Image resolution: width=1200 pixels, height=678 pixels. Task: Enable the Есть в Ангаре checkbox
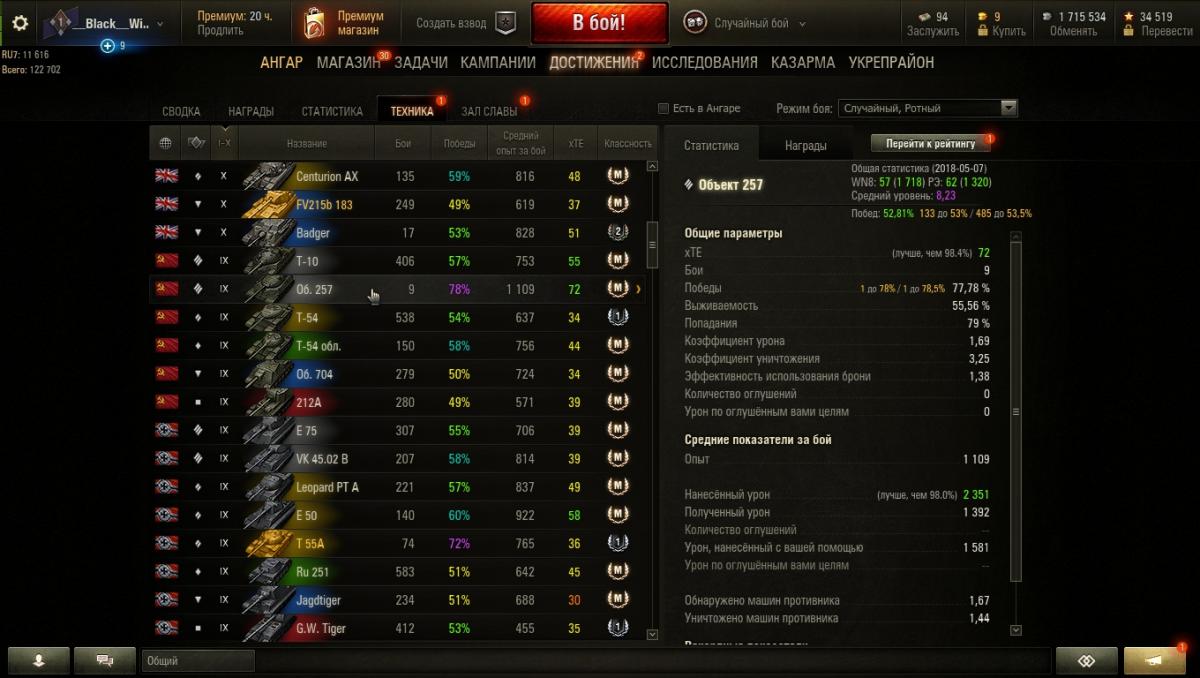click(x=663, y=108)
